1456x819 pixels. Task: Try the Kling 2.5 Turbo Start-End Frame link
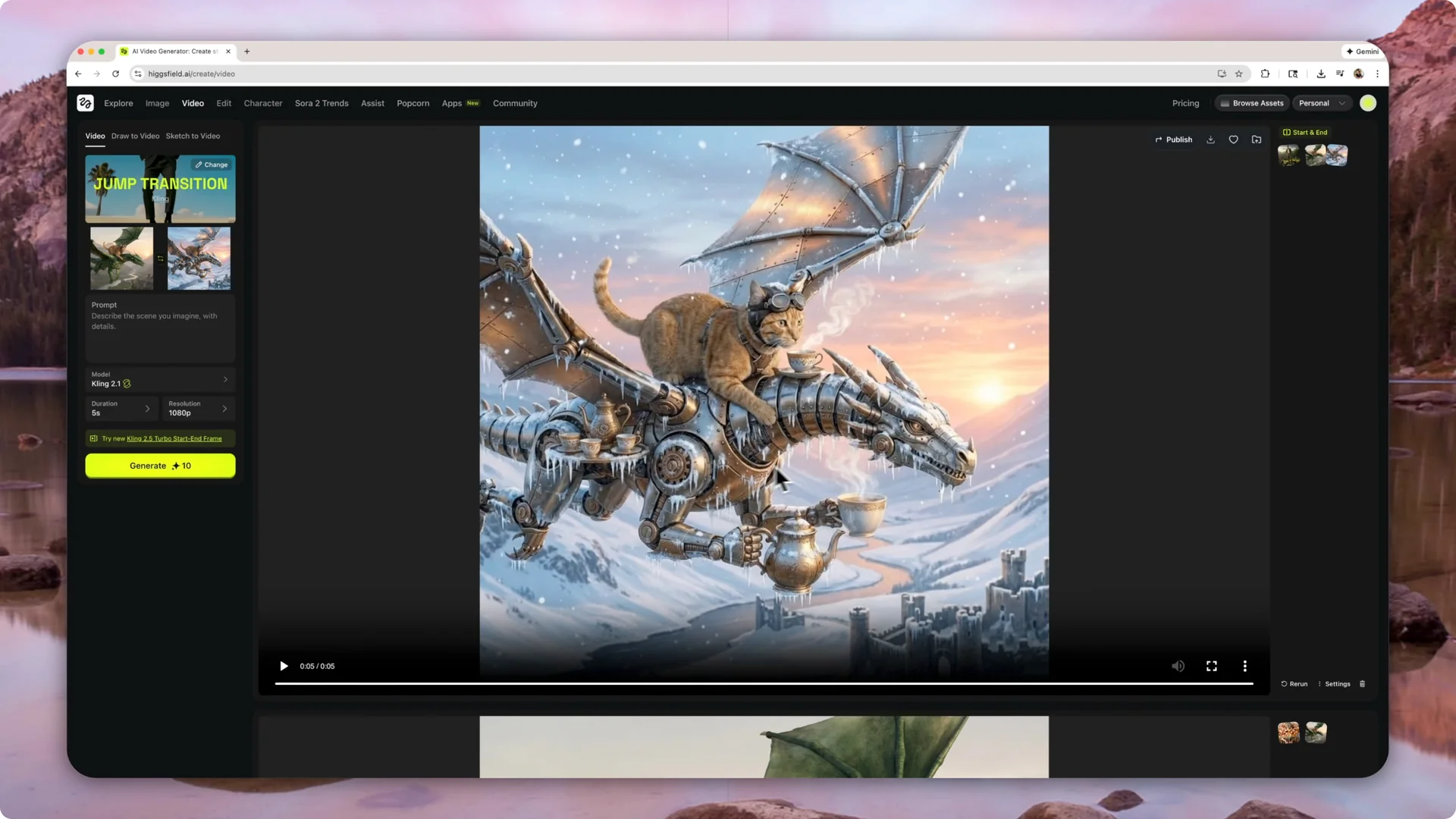click(174, 438)
